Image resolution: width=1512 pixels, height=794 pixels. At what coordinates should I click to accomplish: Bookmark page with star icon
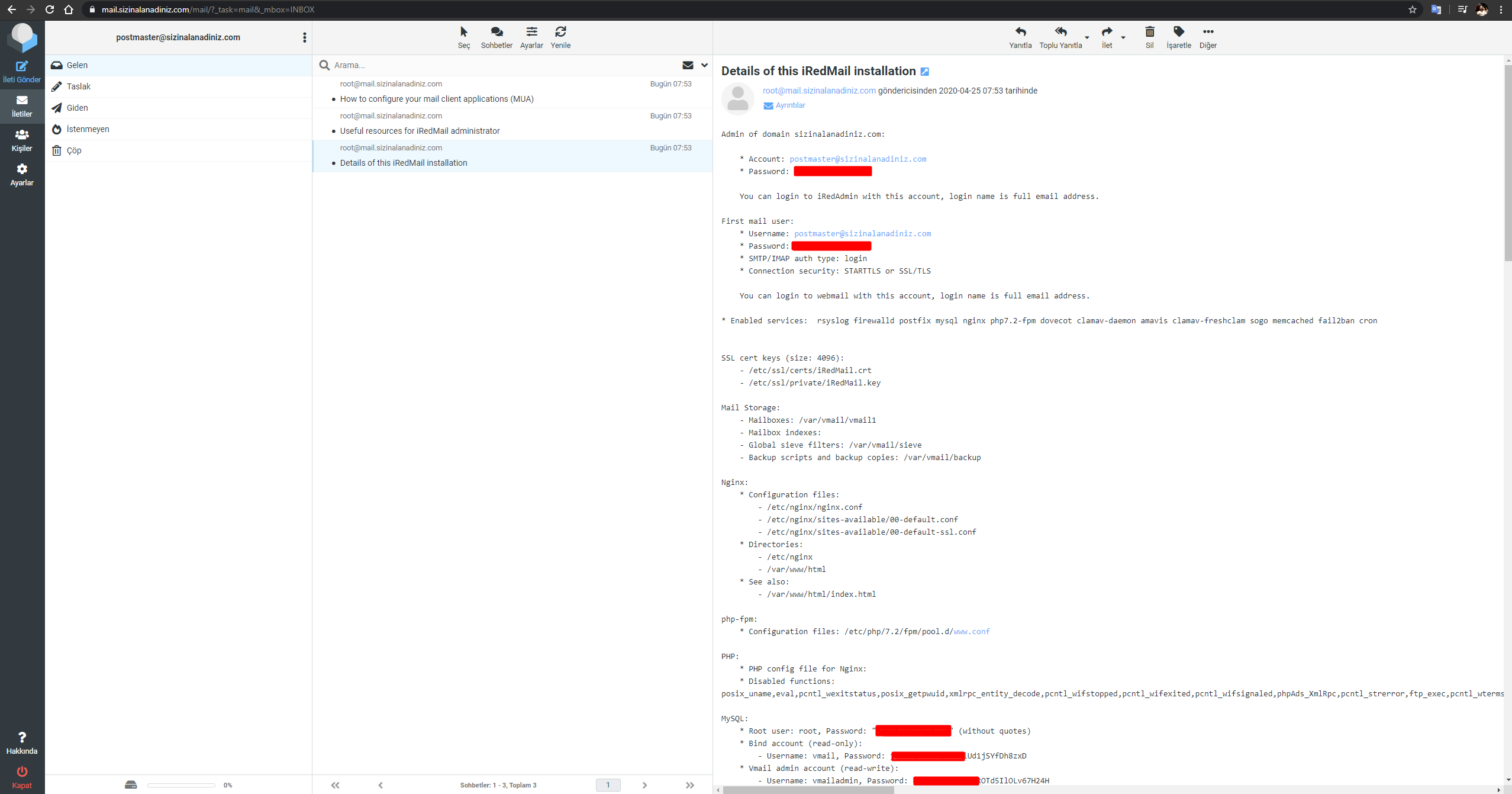[1412, 9]
